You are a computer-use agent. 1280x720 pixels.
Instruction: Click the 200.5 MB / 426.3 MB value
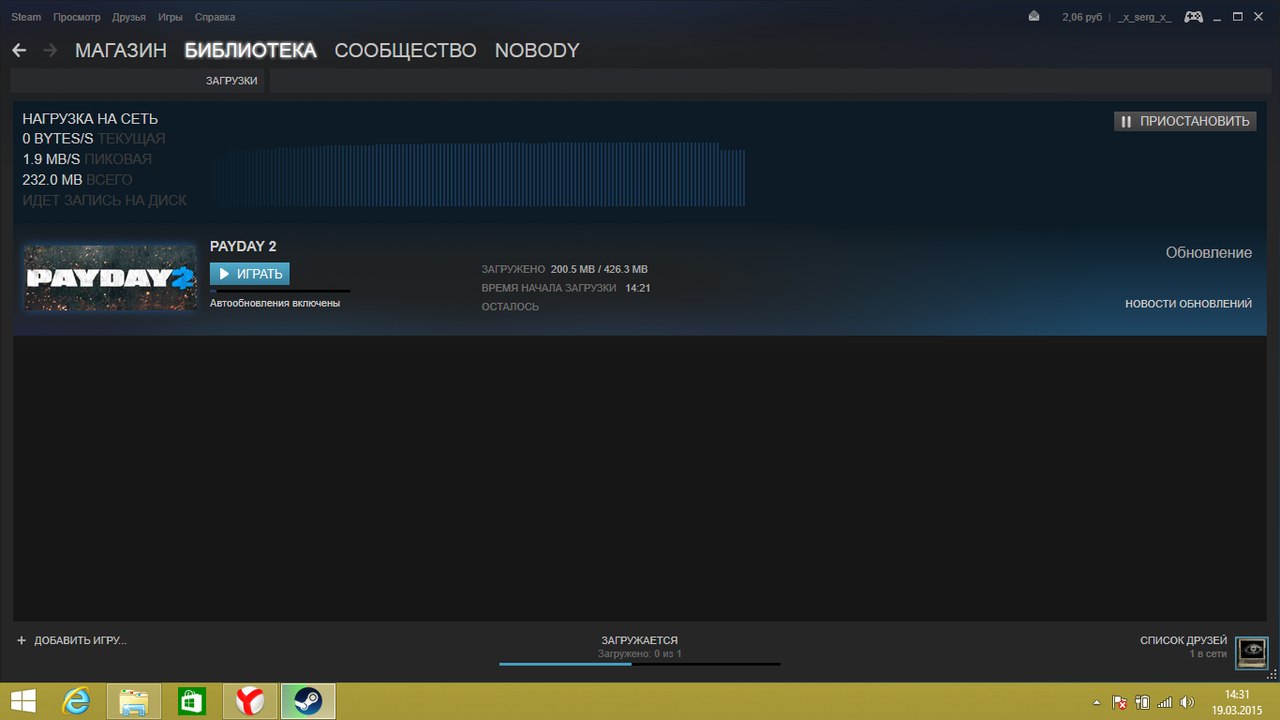tap(599, 270)
